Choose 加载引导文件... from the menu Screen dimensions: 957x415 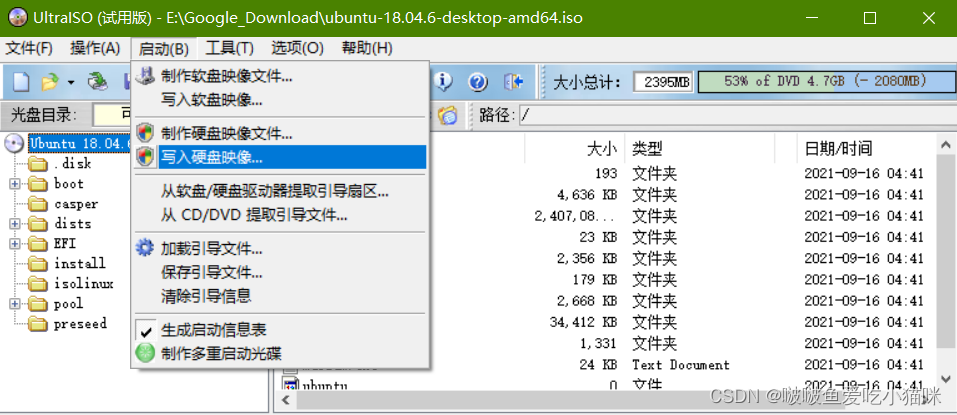(280, 248)
